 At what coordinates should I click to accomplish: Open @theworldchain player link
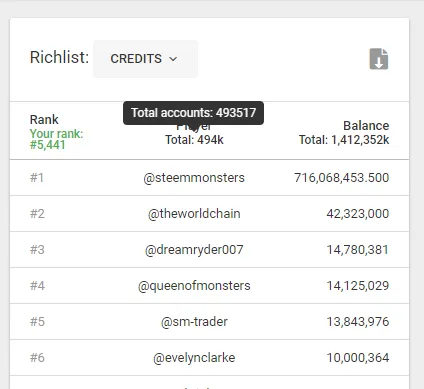[x=194, y=214]
